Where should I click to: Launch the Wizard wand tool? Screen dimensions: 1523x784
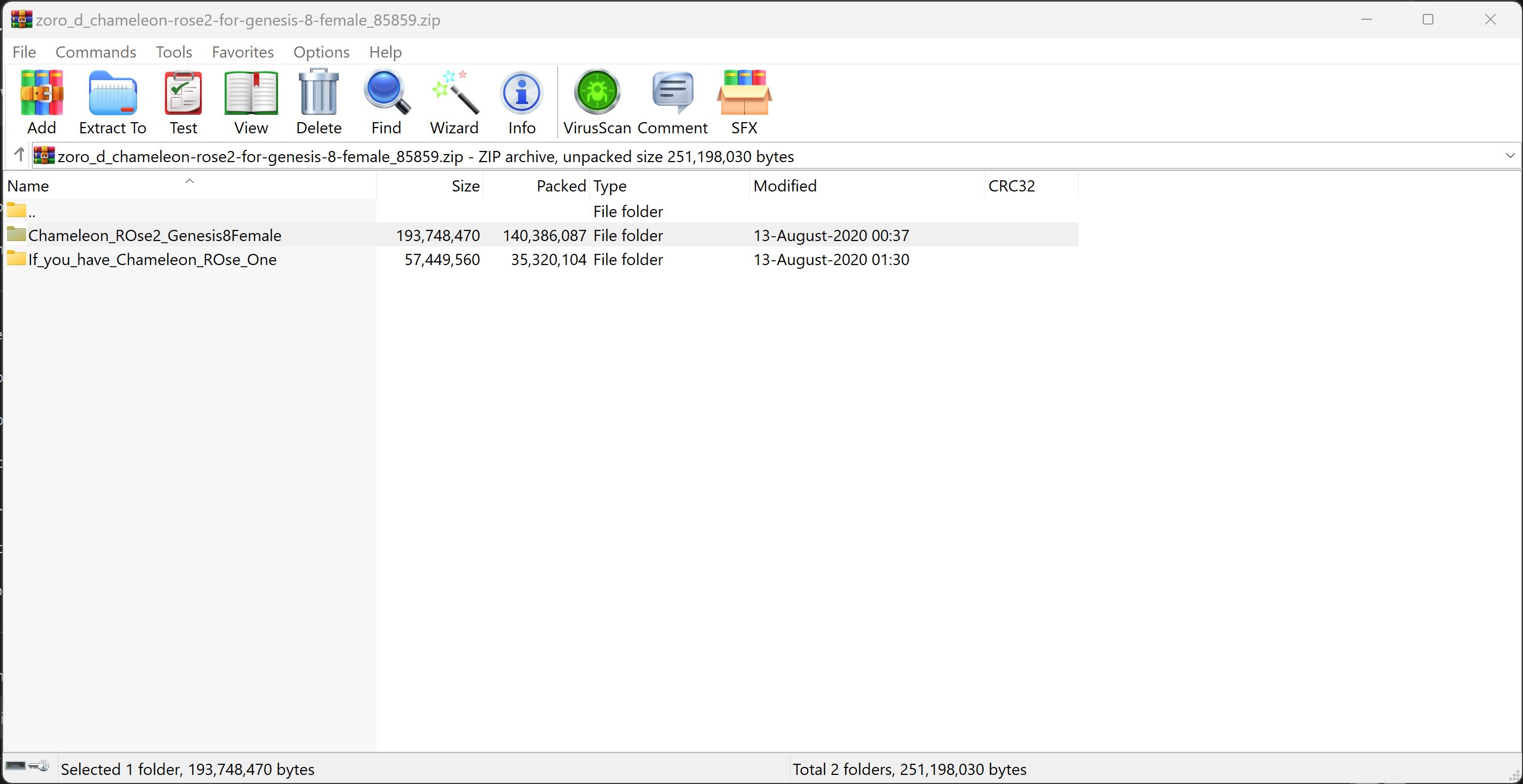pos(454,102)
